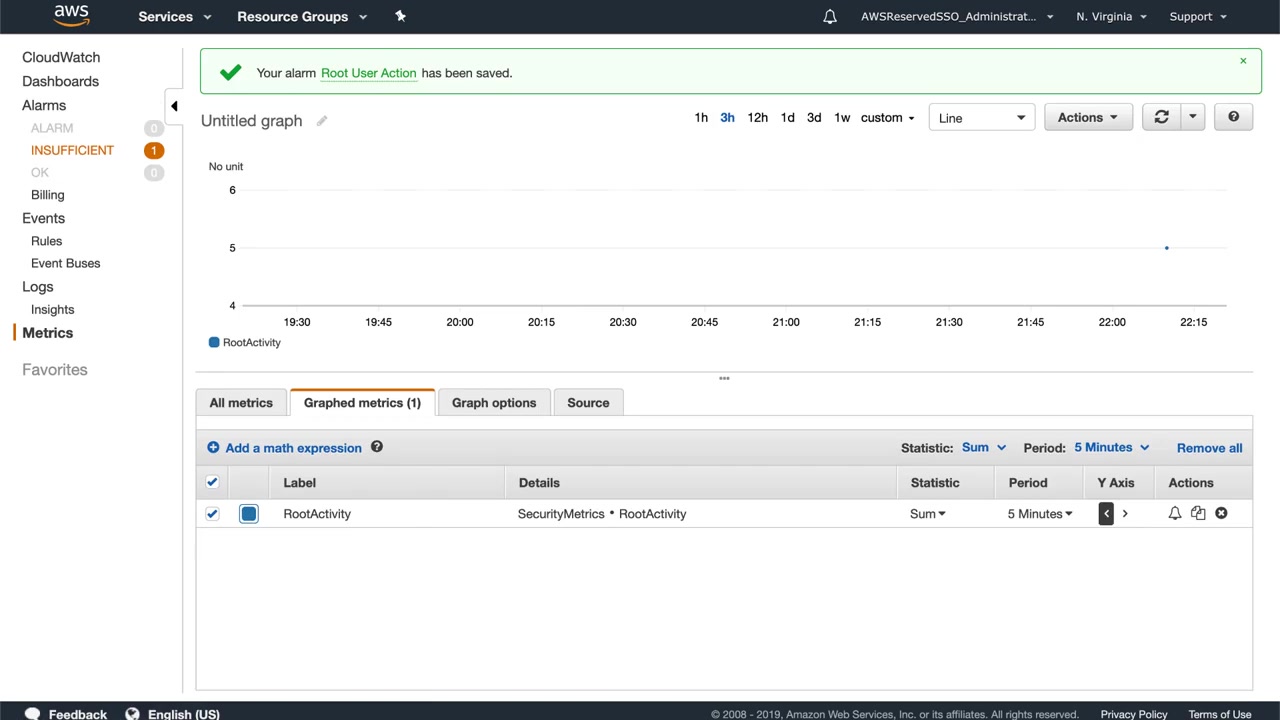Image resolution: width=1280 pixels, height=720 pixels.
Task: Open the help question mark button
Action: (1233, 117)
